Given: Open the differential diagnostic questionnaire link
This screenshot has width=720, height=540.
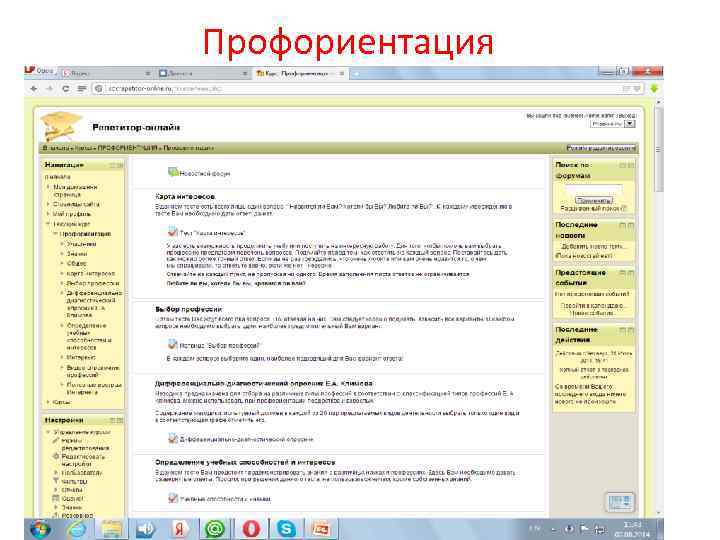Looking at the screenshot, I should click(x=246, y=439).
